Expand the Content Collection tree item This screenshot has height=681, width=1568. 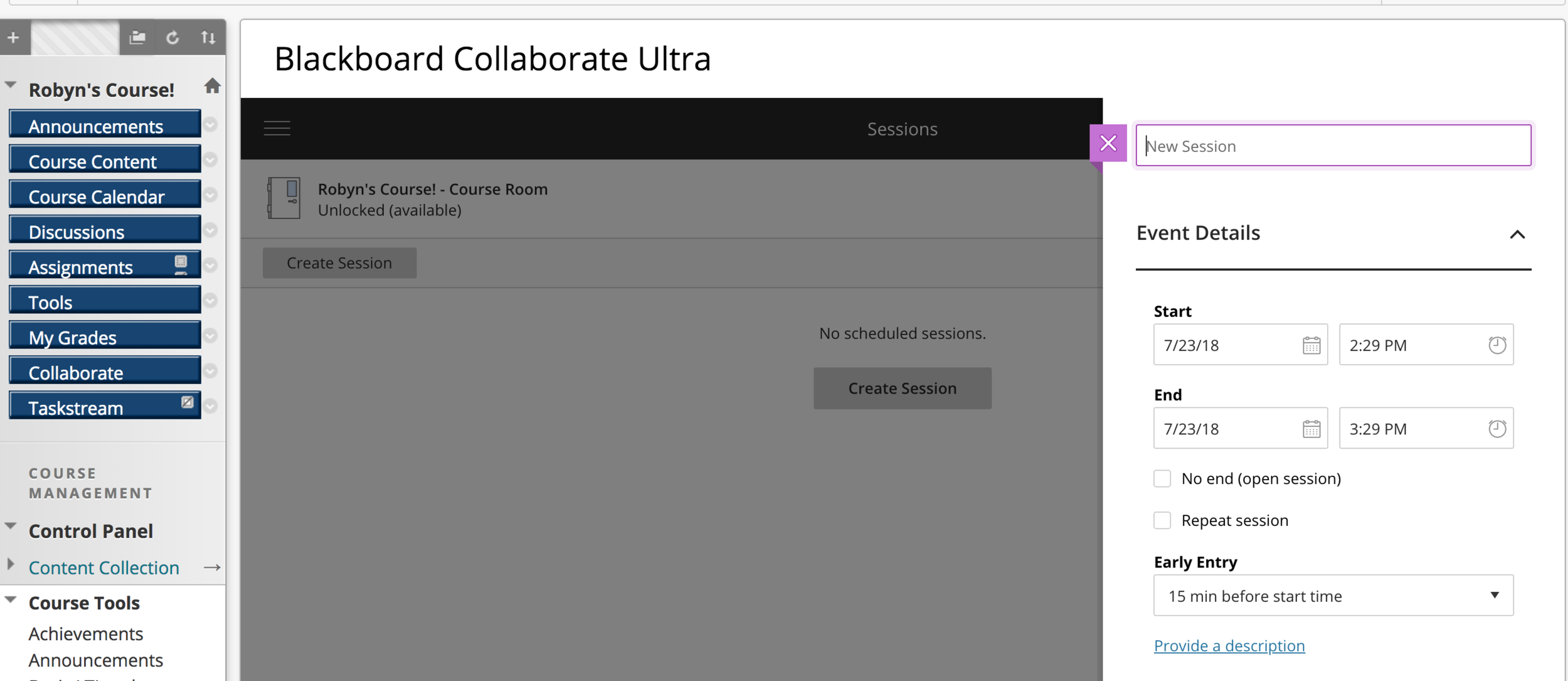pos(11,564)
